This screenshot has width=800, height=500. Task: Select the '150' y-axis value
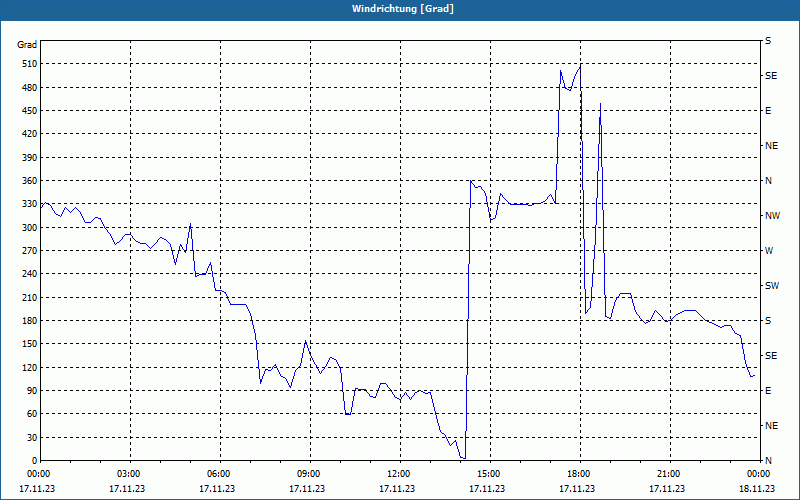pos(30,344)
